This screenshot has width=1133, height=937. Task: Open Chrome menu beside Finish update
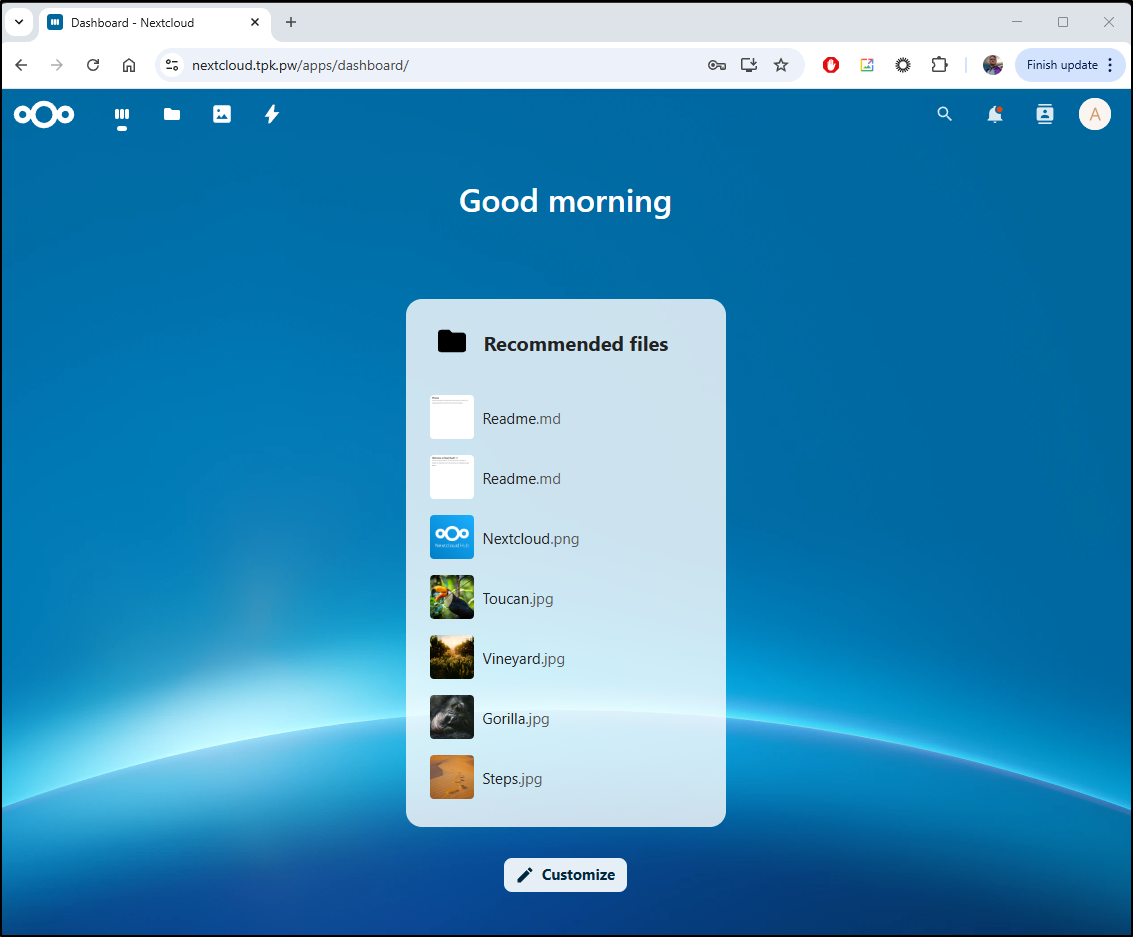(1110, 65)
